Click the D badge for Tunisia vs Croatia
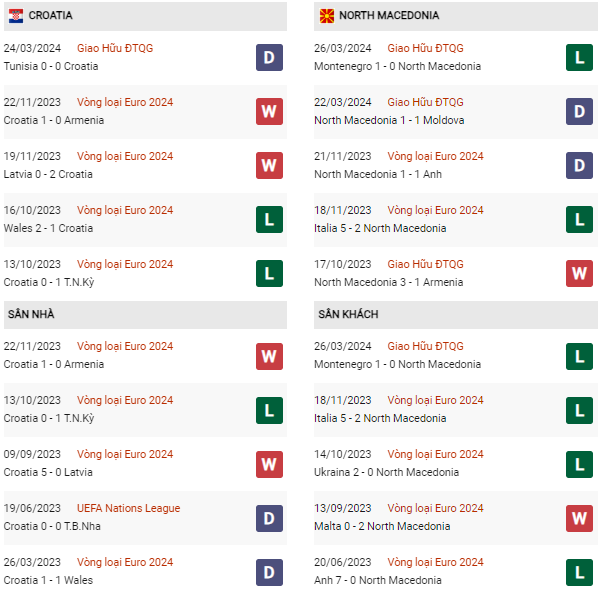The image size is (600, 594). [x=269, y=57]
